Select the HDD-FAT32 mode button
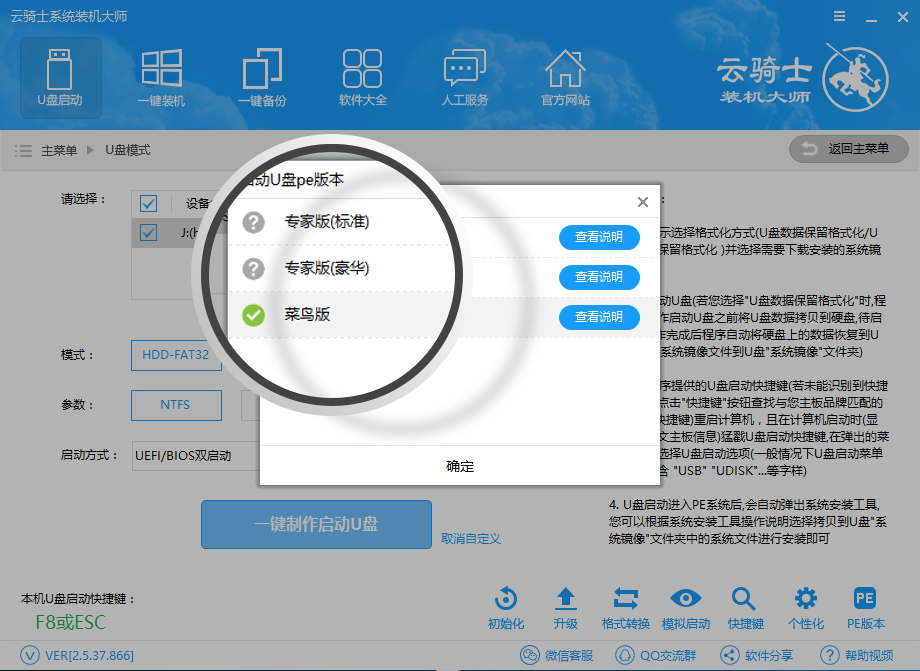Image resolution: width=920 pixels, height=671 pixels. coord(176,355)
